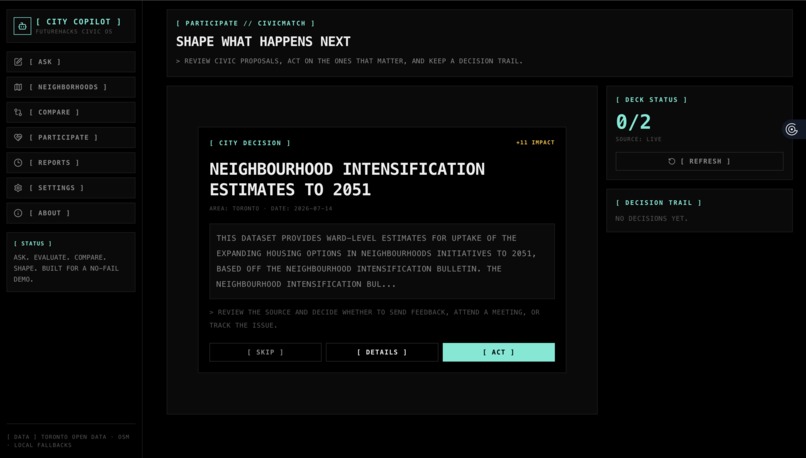The height and width of the screenshot is (458, 806).
Task: View Details of the proposal
Action: point(382,352)
